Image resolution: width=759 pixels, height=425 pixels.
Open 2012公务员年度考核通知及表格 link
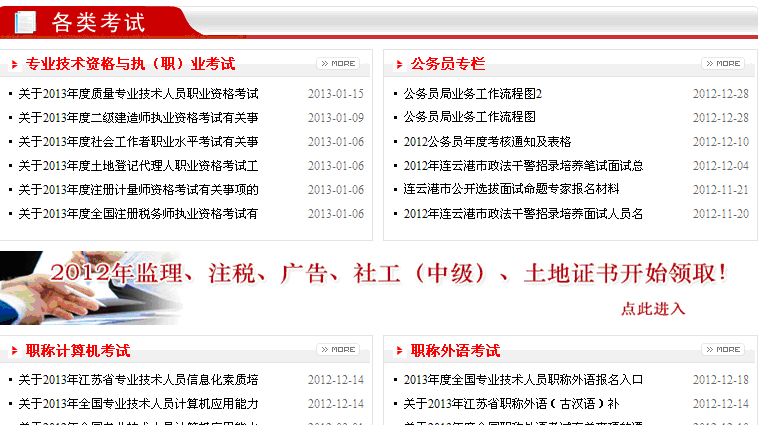point(487,142)
